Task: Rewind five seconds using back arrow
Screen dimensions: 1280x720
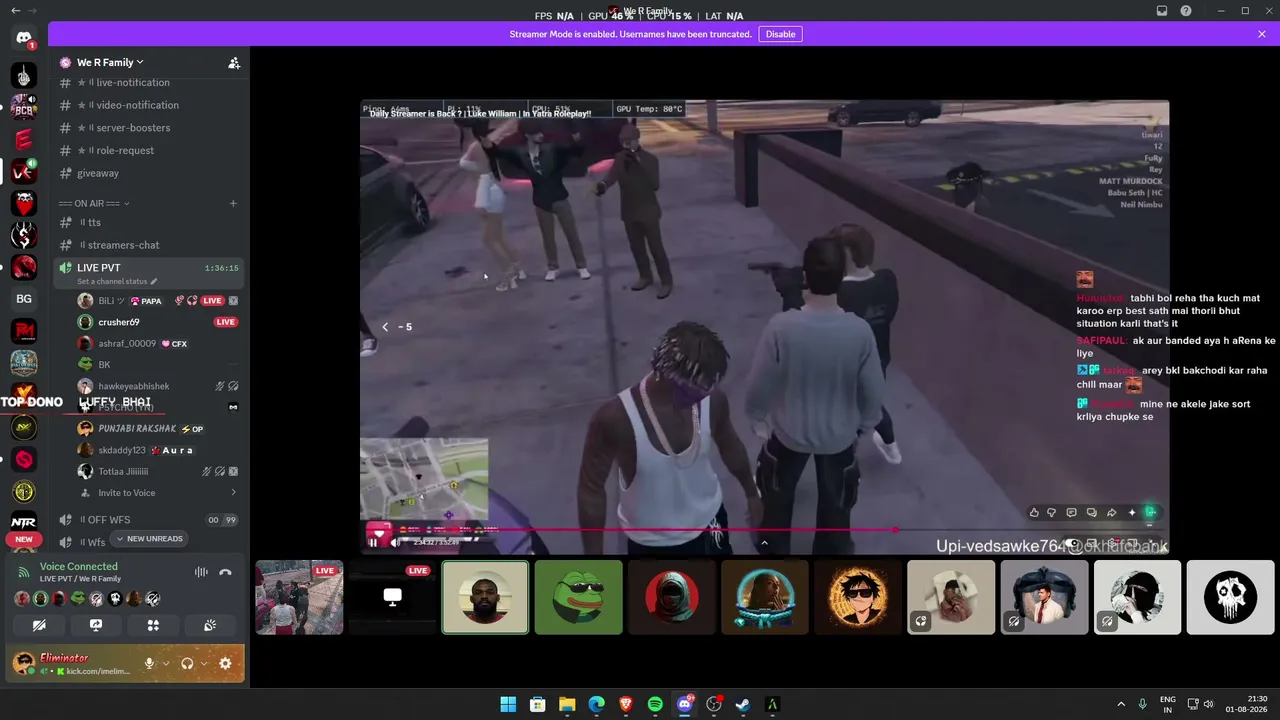Action: (x=385, y=327)
